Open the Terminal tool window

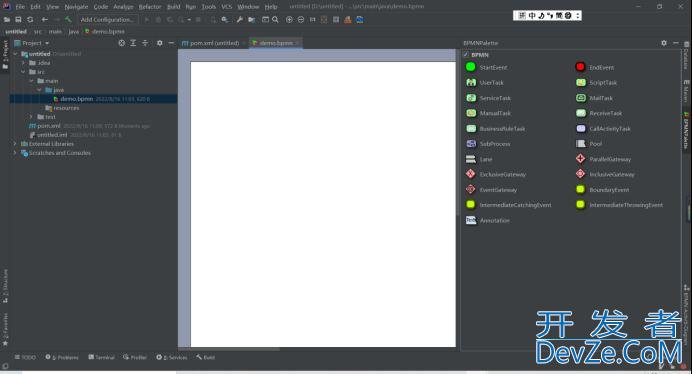coord(101,357)
